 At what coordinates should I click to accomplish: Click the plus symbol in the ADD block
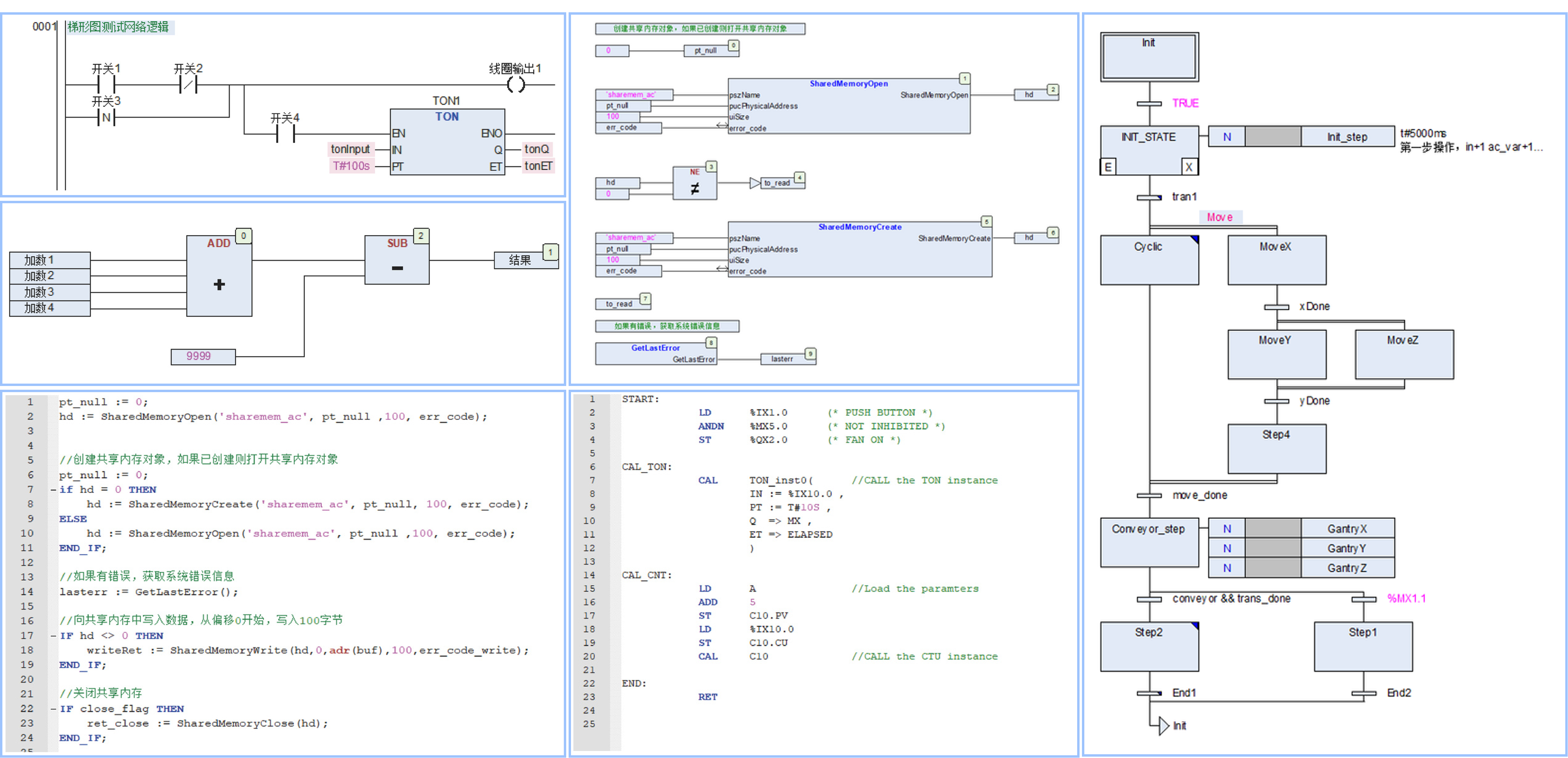(219, 284)
